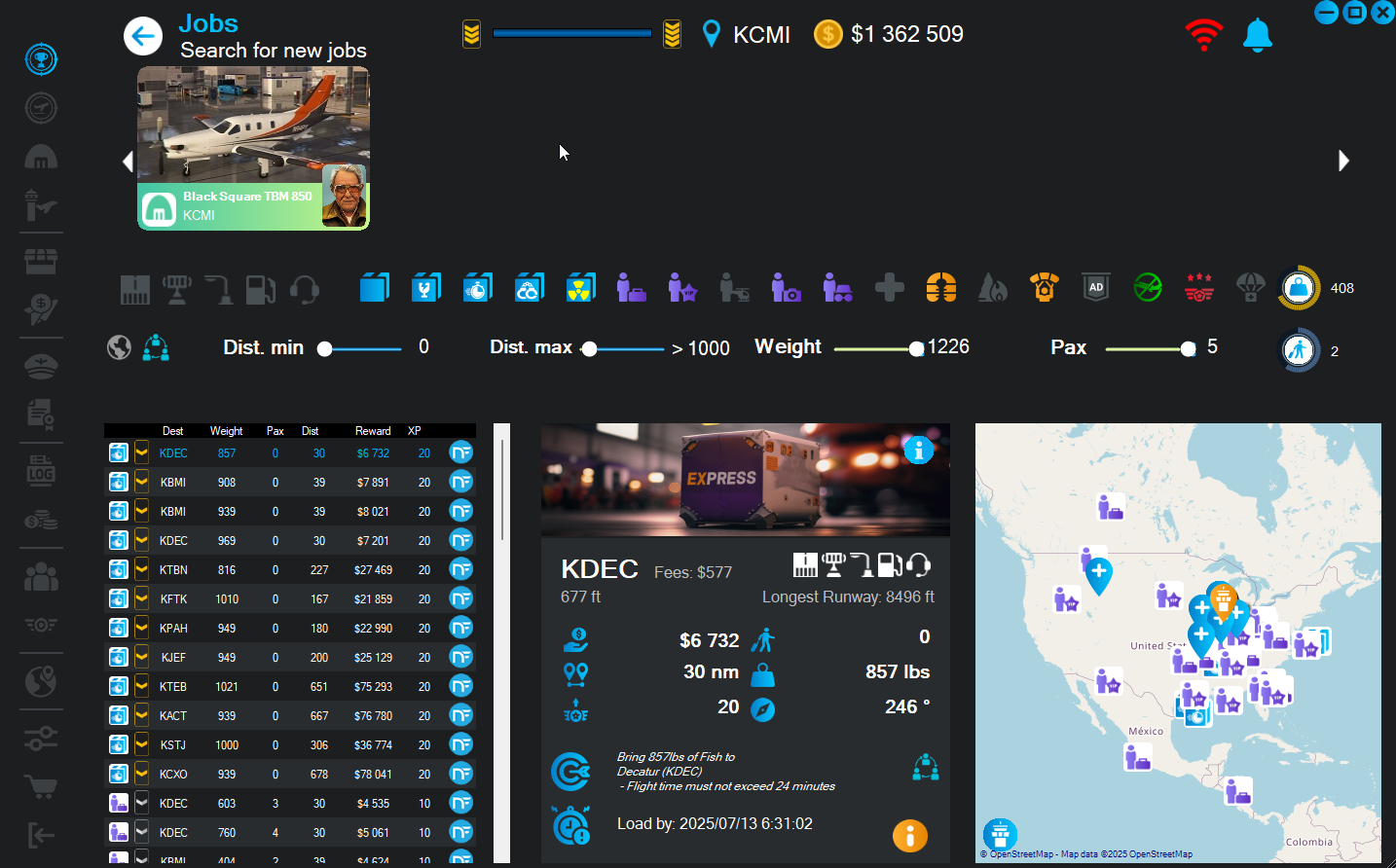Open the hangar sidebar icon
Image resolution: width=1396 pixels, height=868 pixels.
(41, 157)
